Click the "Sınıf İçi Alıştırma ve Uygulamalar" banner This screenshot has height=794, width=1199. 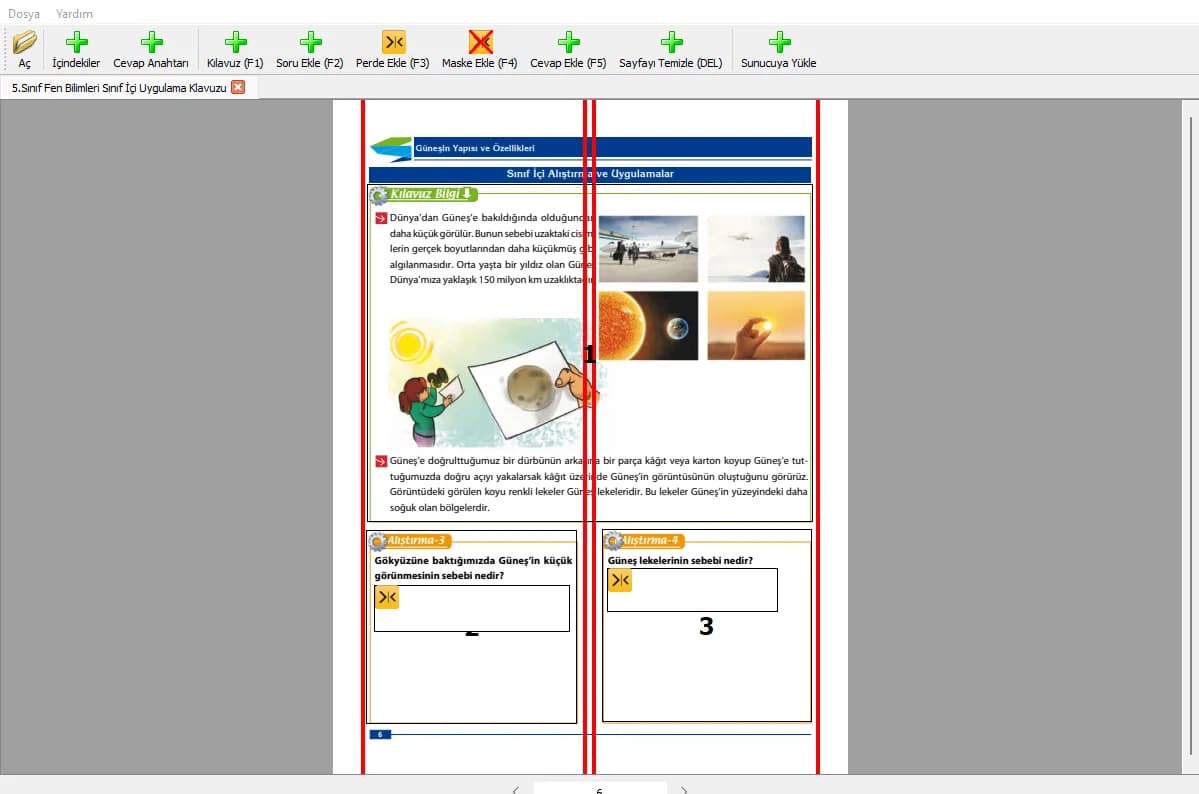tap(590, 174)
